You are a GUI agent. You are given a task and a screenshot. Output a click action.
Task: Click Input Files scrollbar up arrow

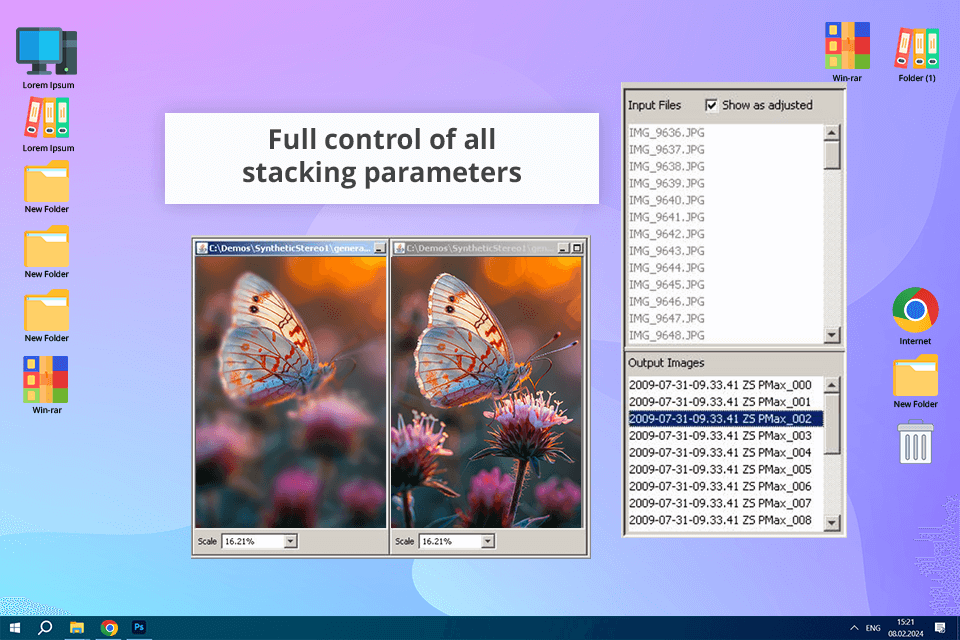[831, 132]
